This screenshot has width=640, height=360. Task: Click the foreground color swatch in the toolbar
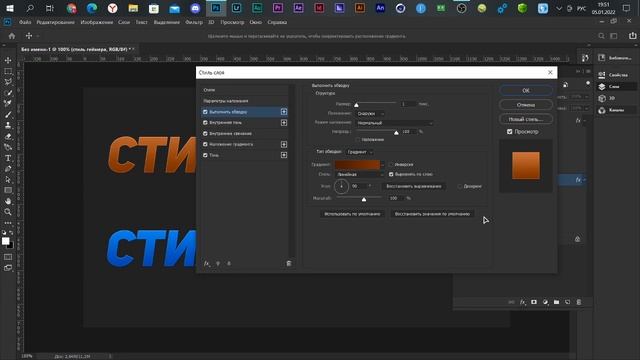click(5, 241)
